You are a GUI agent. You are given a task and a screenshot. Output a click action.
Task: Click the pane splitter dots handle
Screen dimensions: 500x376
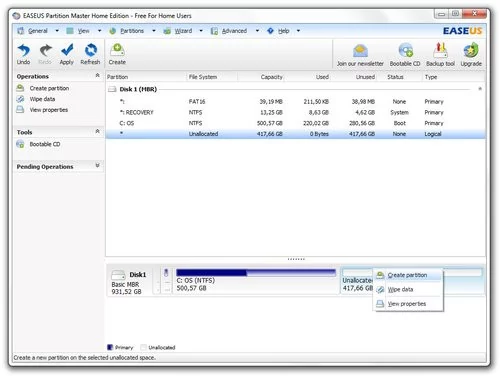[296, 259]
